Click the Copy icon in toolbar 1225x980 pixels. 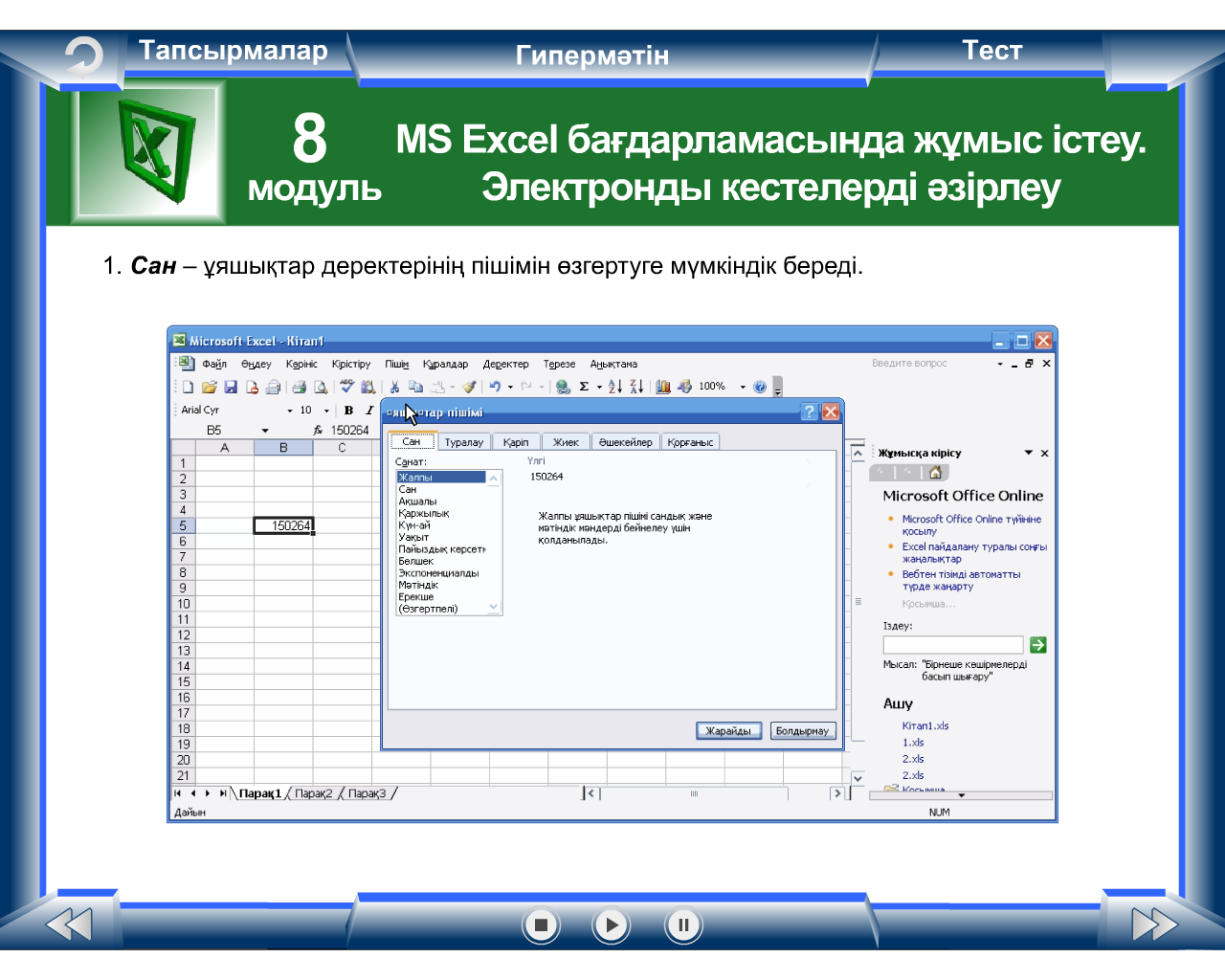click(415, 387)
